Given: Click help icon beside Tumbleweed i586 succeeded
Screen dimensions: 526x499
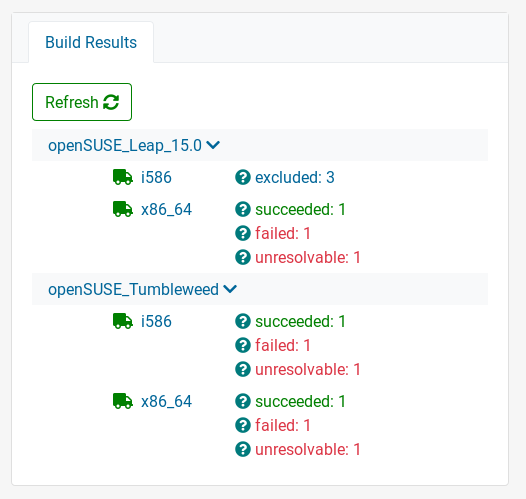Looking at the screenshot, I should [x=243, y=321].
